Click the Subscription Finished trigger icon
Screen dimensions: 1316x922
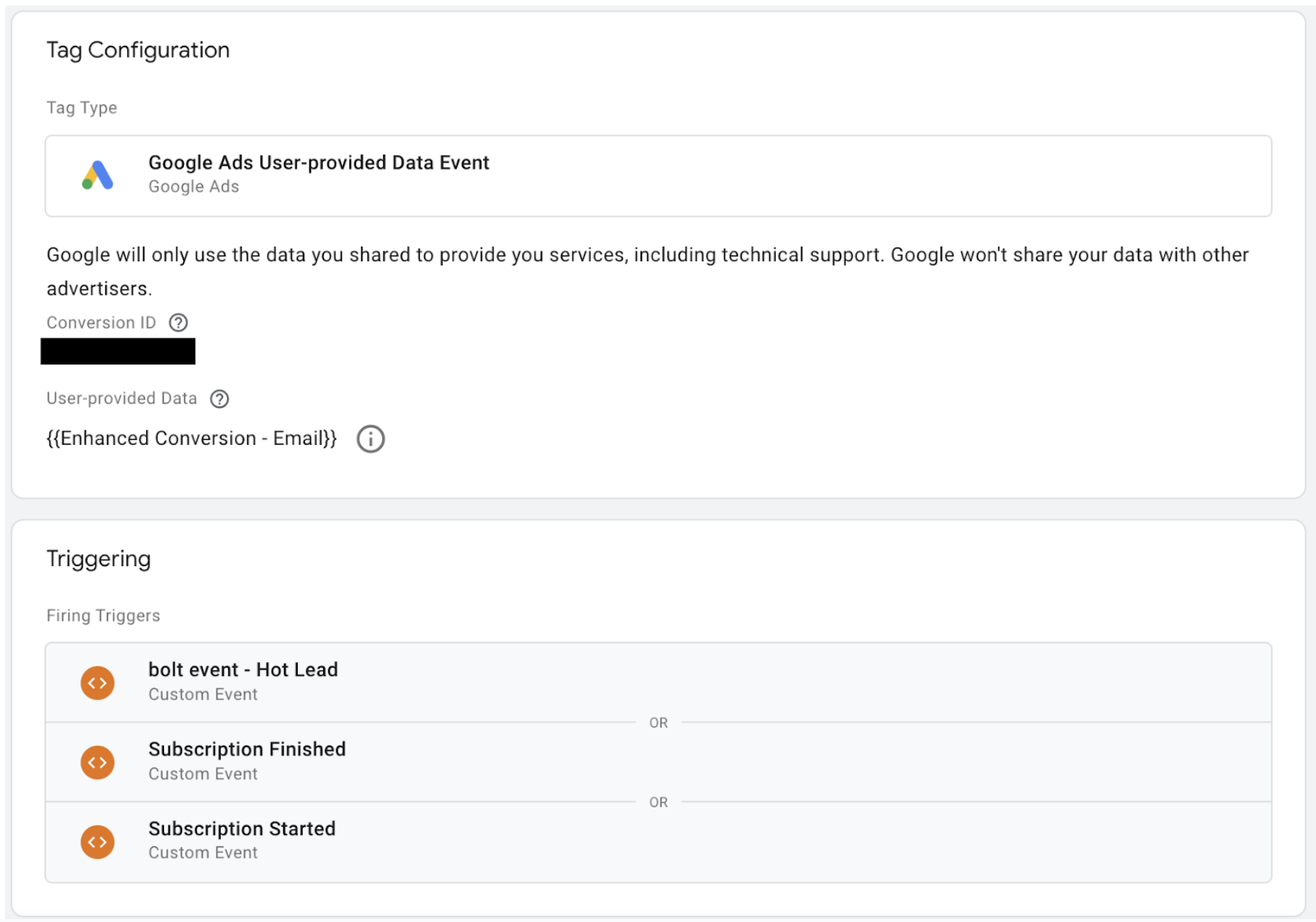point(97,762)
